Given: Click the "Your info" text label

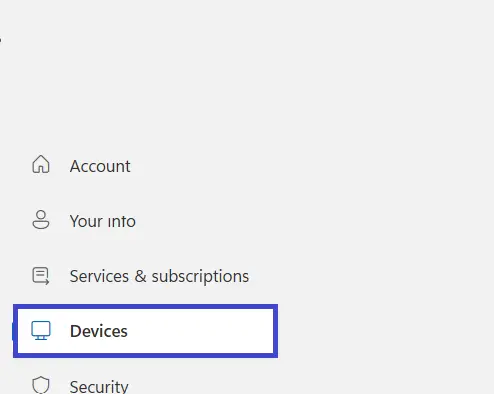Looking at the screenshot, I should pos(103,221).
